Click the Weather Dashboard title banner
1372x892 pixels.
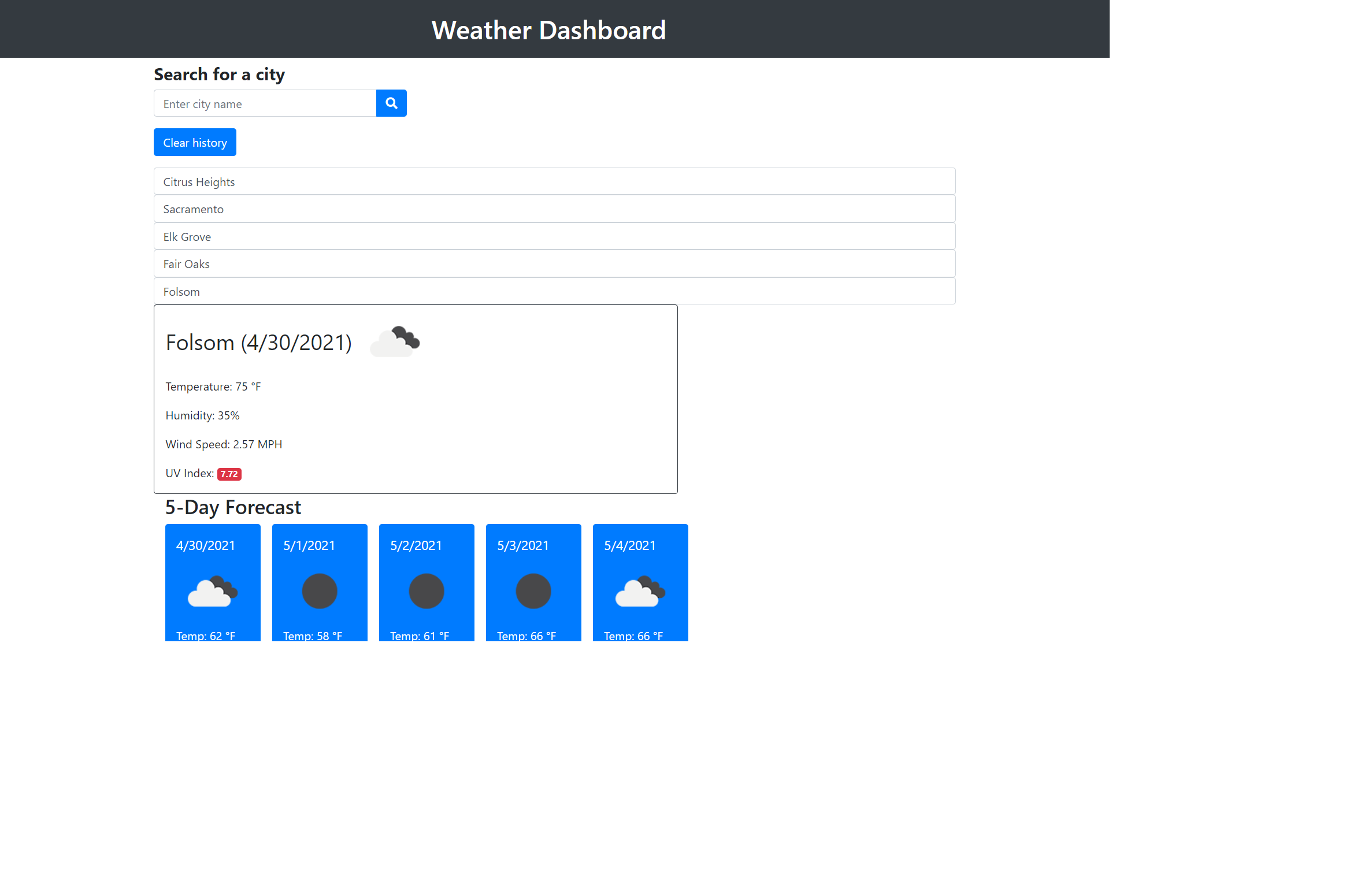[x=548, y=29]
